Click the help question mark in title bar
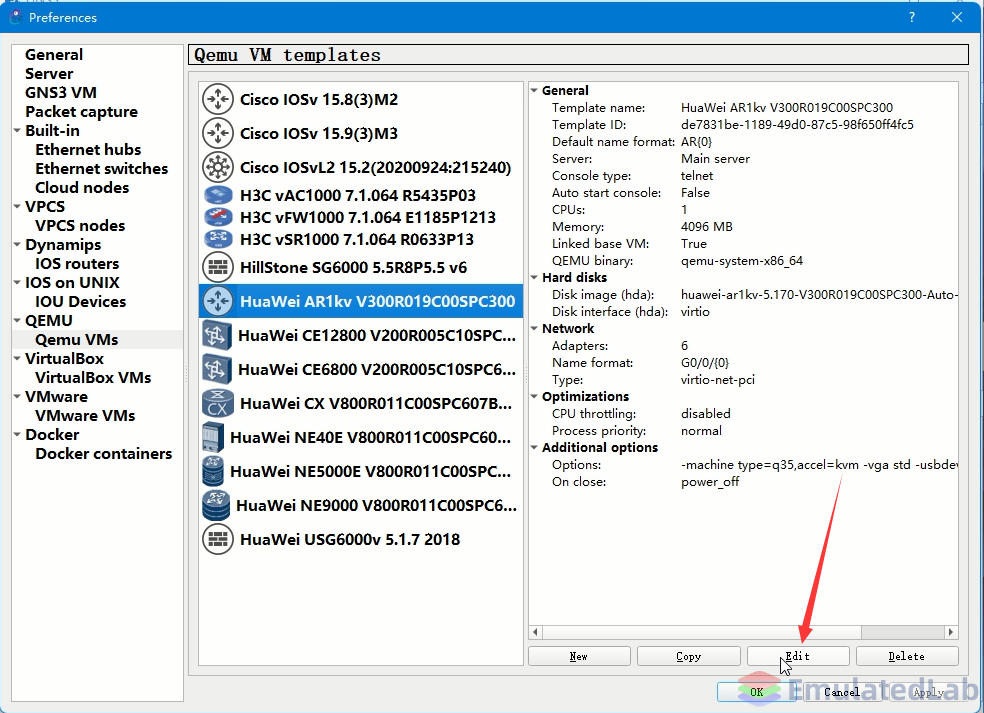 912,18
